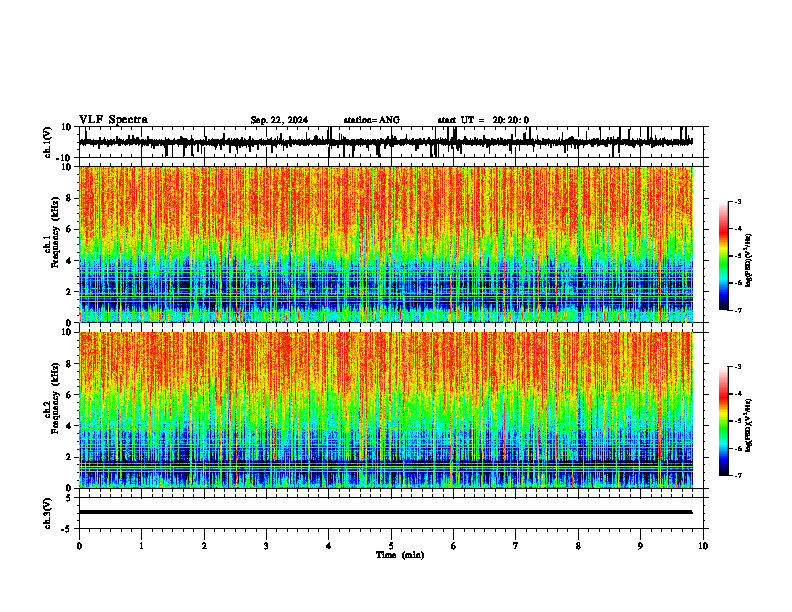Click the ch.1 spectrogram color scale bar

pos(724,256)
